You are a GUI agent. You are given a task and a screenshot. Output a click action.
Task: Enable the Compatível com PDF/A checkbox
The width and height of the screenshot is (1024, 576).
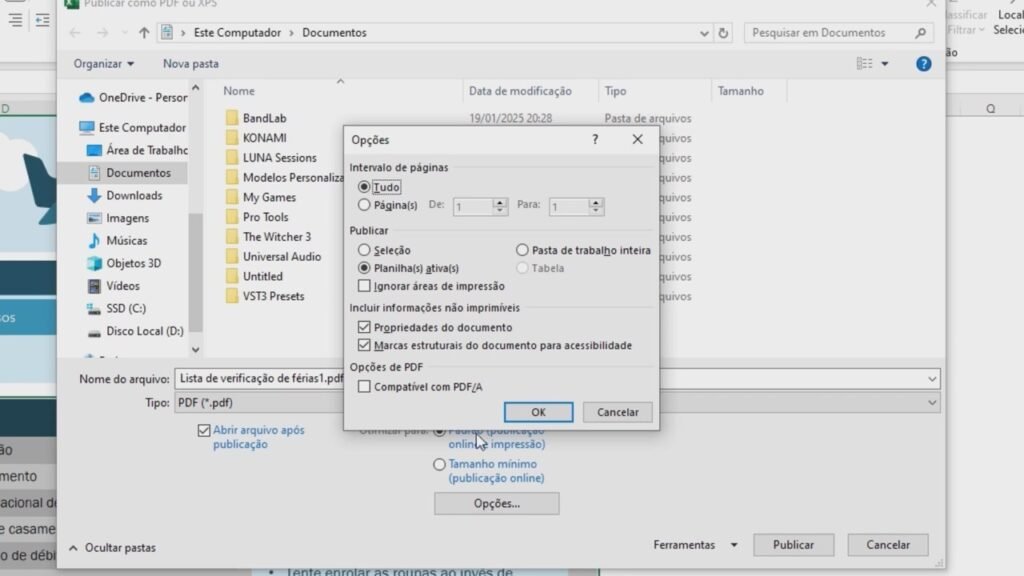365,387
